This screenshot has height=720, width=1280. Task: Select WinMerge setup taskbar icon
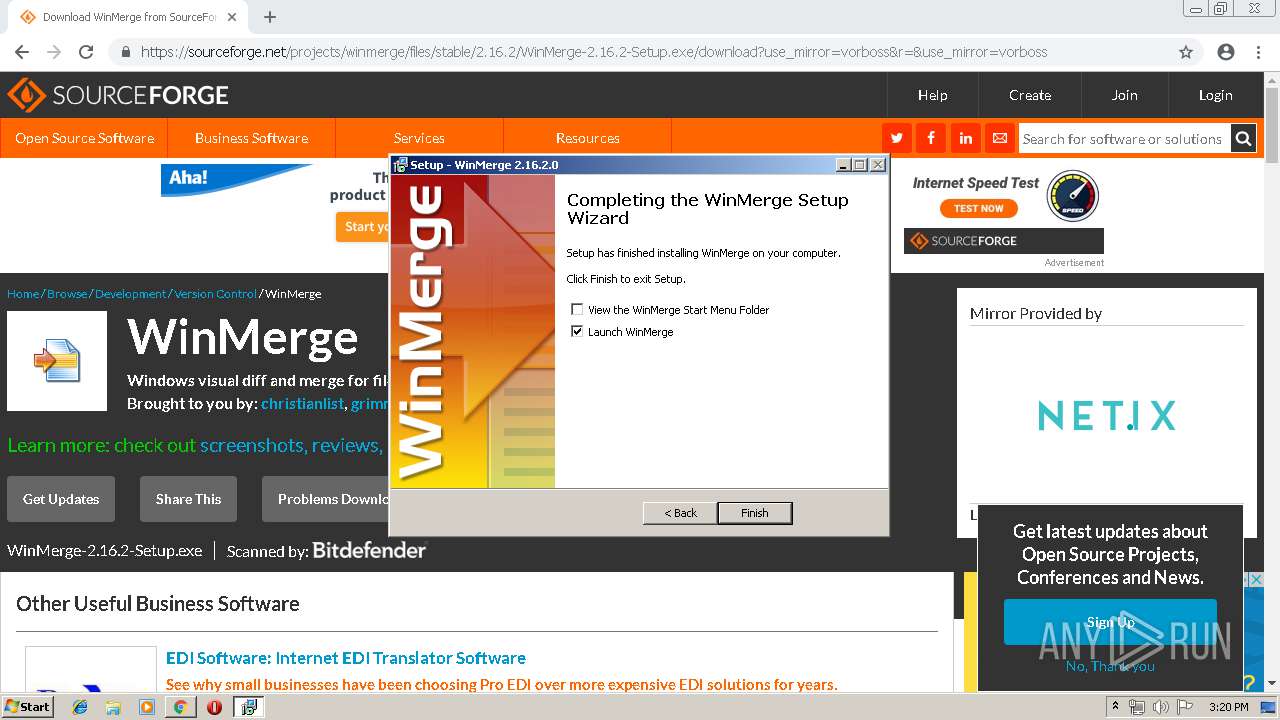(248, 707)
